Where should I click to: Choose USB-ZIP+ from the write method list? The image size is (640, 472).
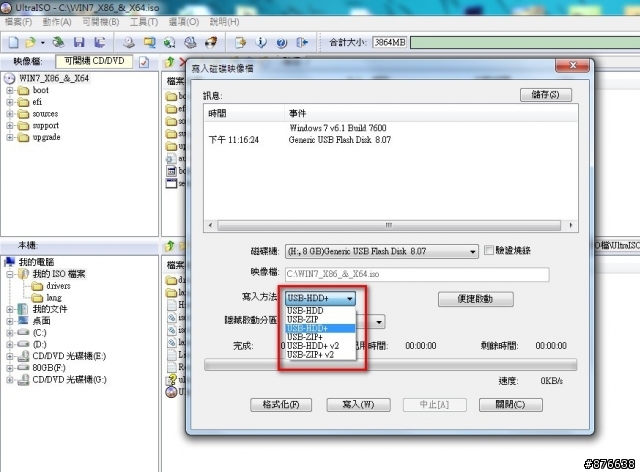tap(320, 337)
